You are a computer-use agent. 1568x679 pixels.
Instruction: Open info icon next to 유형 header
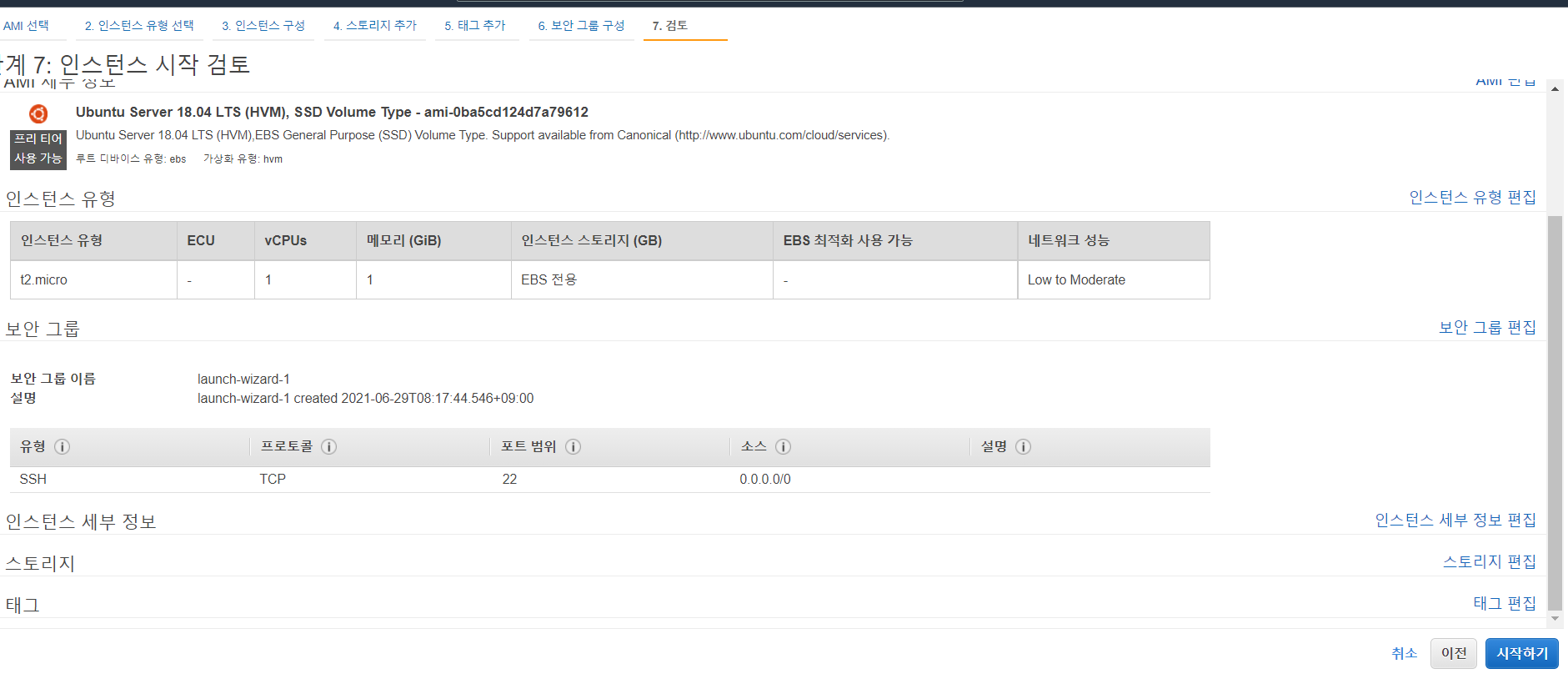[63, 447]
